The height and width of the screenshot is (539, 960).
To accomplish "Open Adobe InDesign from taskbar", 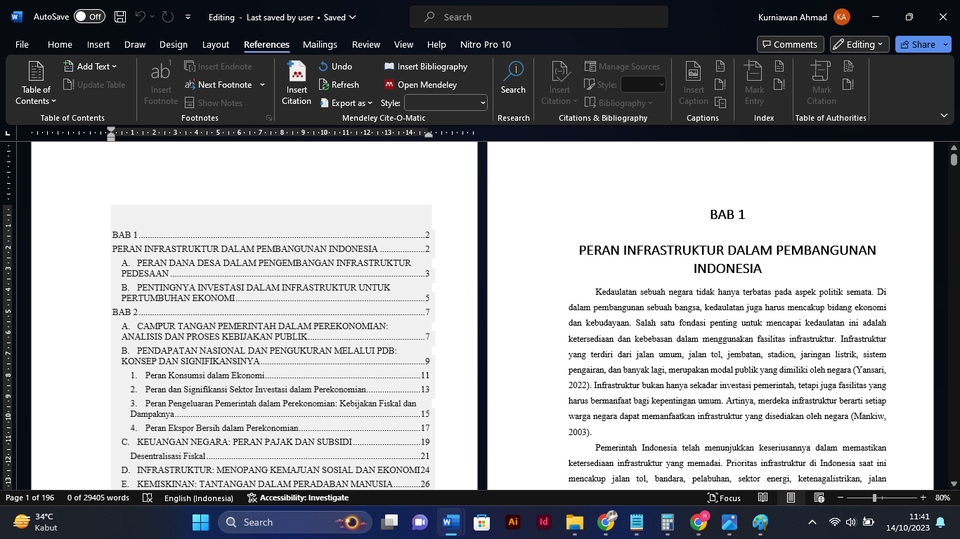I will tap(543, 522).
